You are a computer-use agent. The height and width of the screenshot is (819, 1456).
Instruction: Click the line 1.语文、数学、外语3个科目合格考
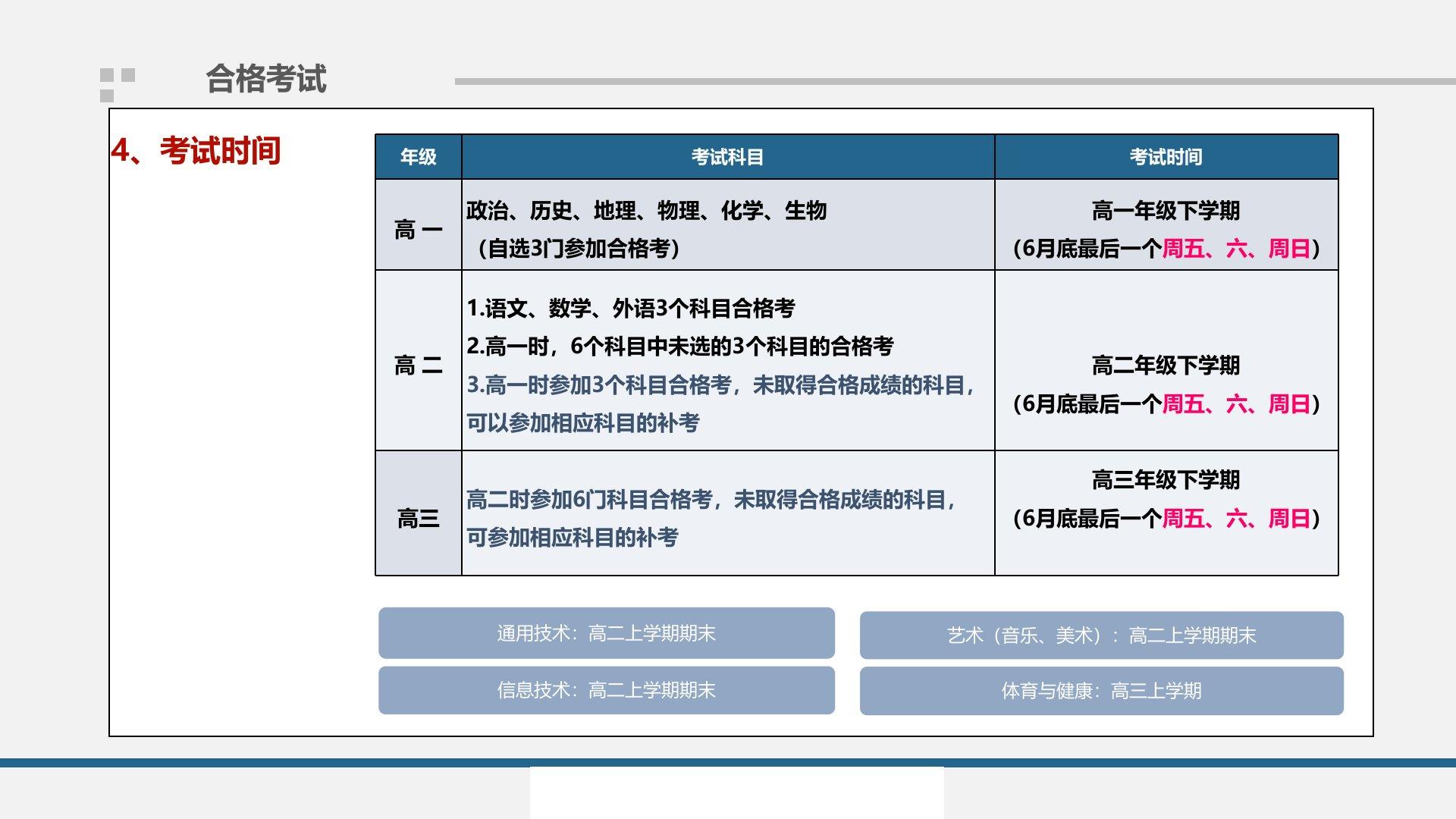pyautogui.click(x=630, y=308)
